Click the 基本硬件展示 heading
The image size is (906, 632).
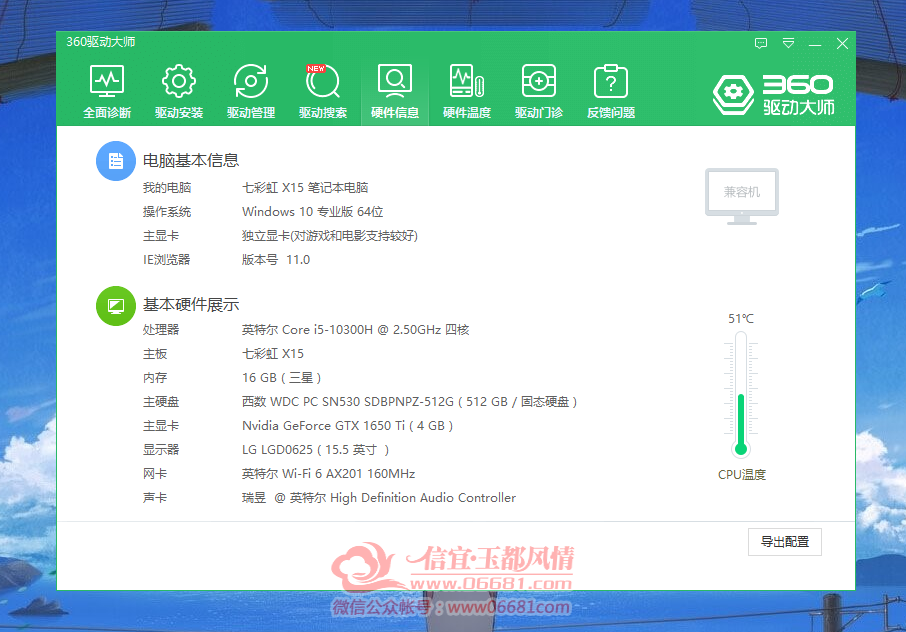coord(191,305)
